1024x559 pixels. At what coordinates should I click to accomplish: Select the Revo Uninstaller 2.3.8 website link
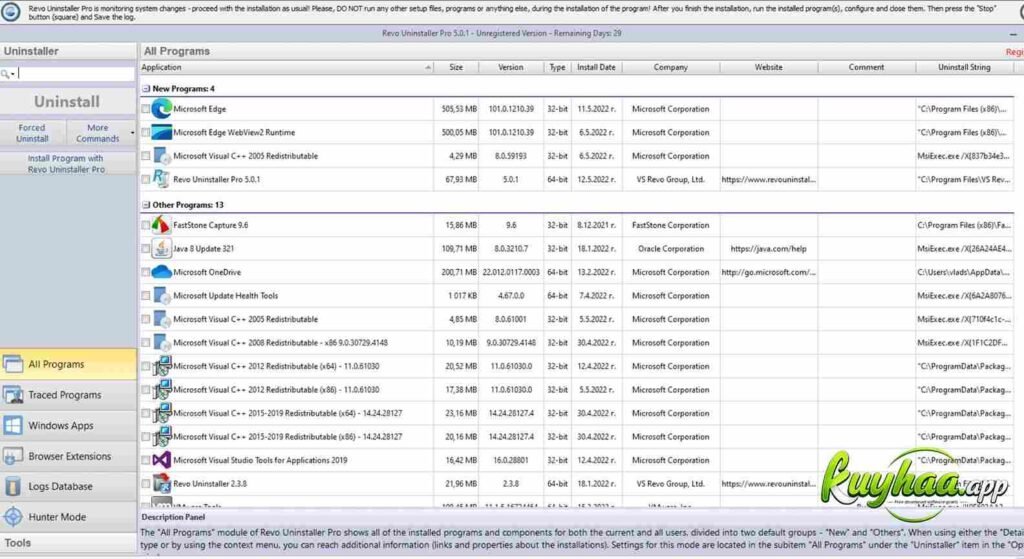point(769,484)
